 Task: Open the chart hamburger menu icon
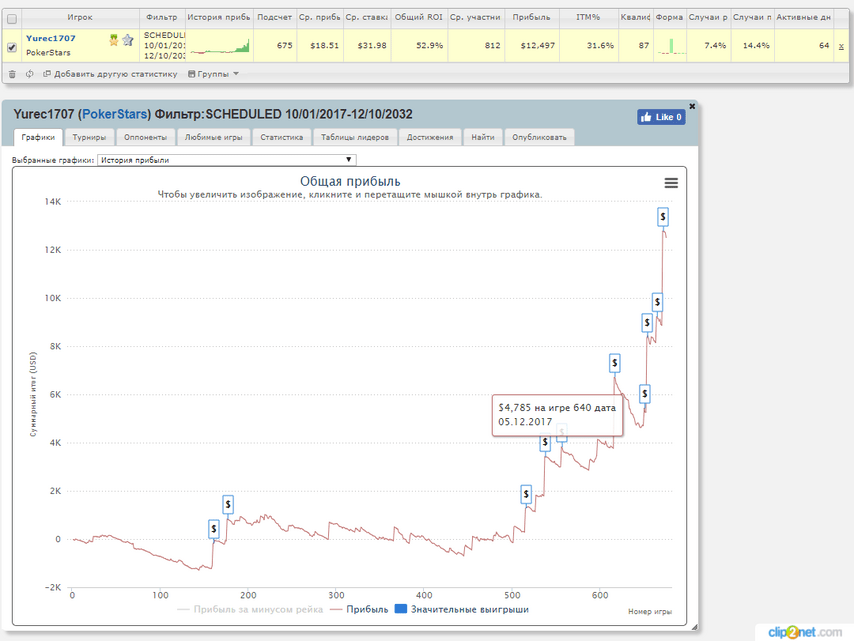pyautogui.click(x=671, y=183)
